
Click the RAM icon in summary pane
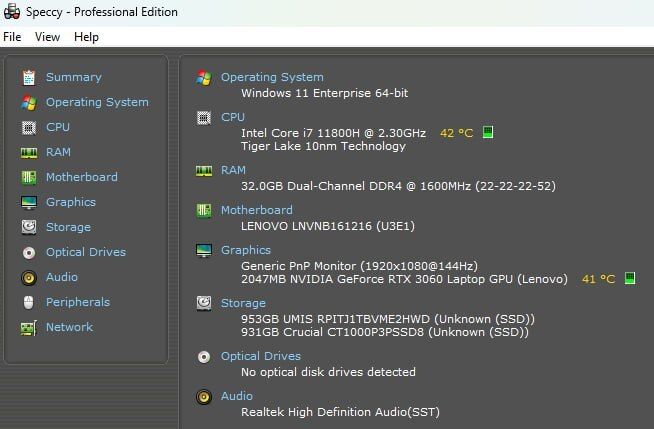tap(204, 171)
